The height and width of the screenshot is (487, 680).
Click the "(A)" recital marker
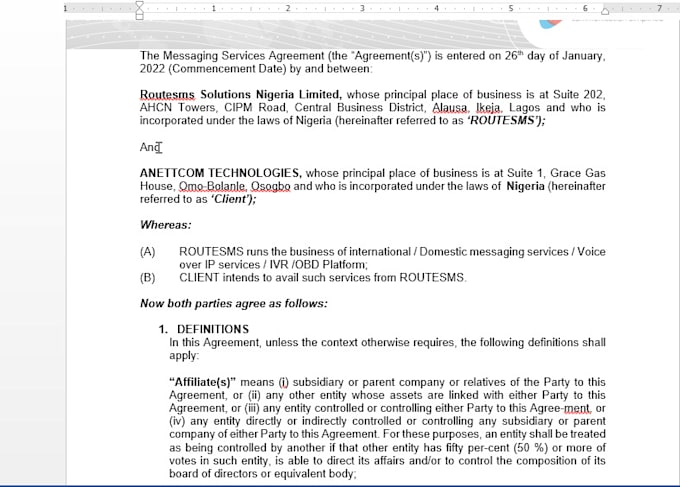coord(147,252)
